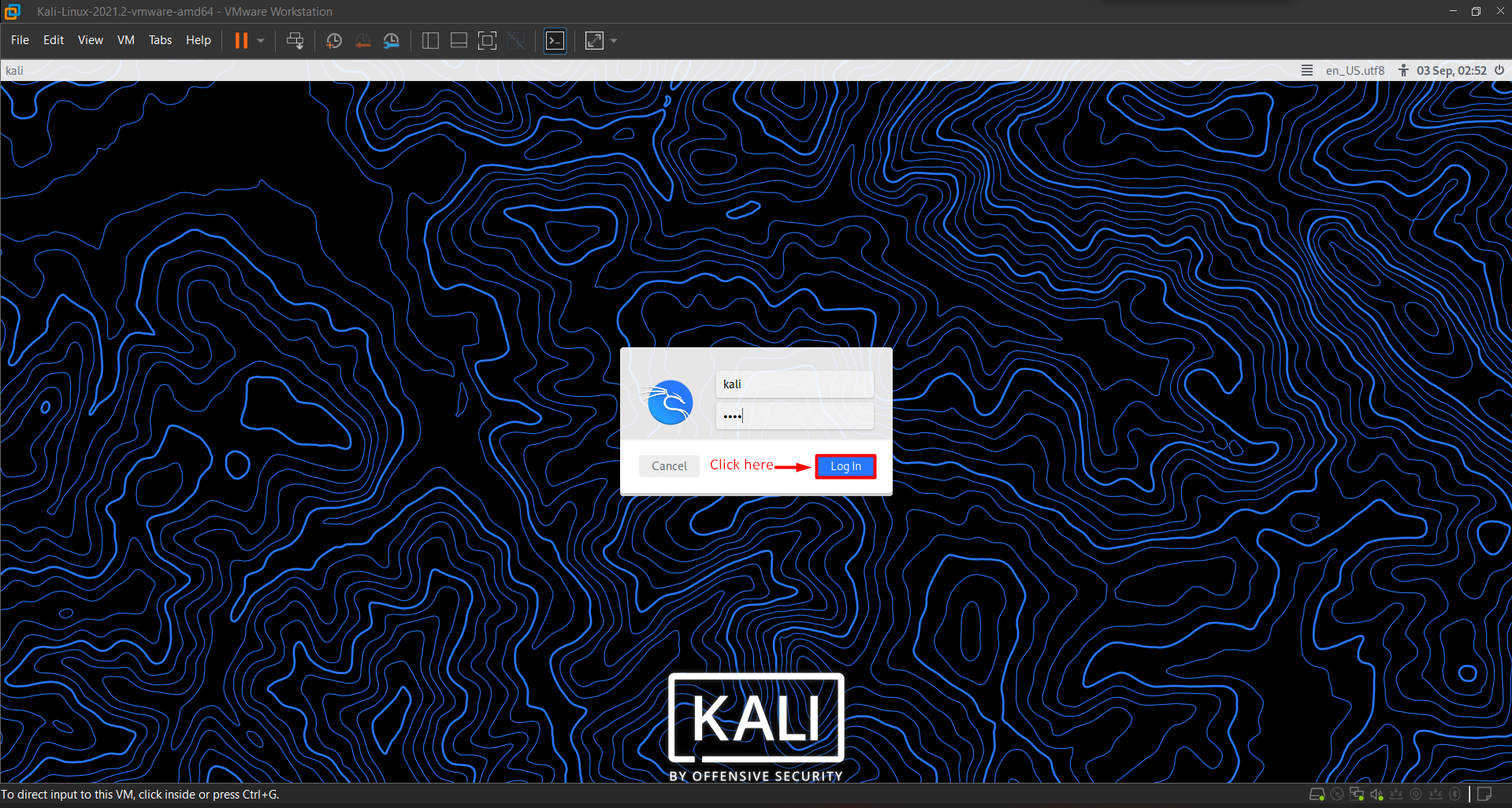
Task: Open the Tabs menu
Action: point(160,40)
